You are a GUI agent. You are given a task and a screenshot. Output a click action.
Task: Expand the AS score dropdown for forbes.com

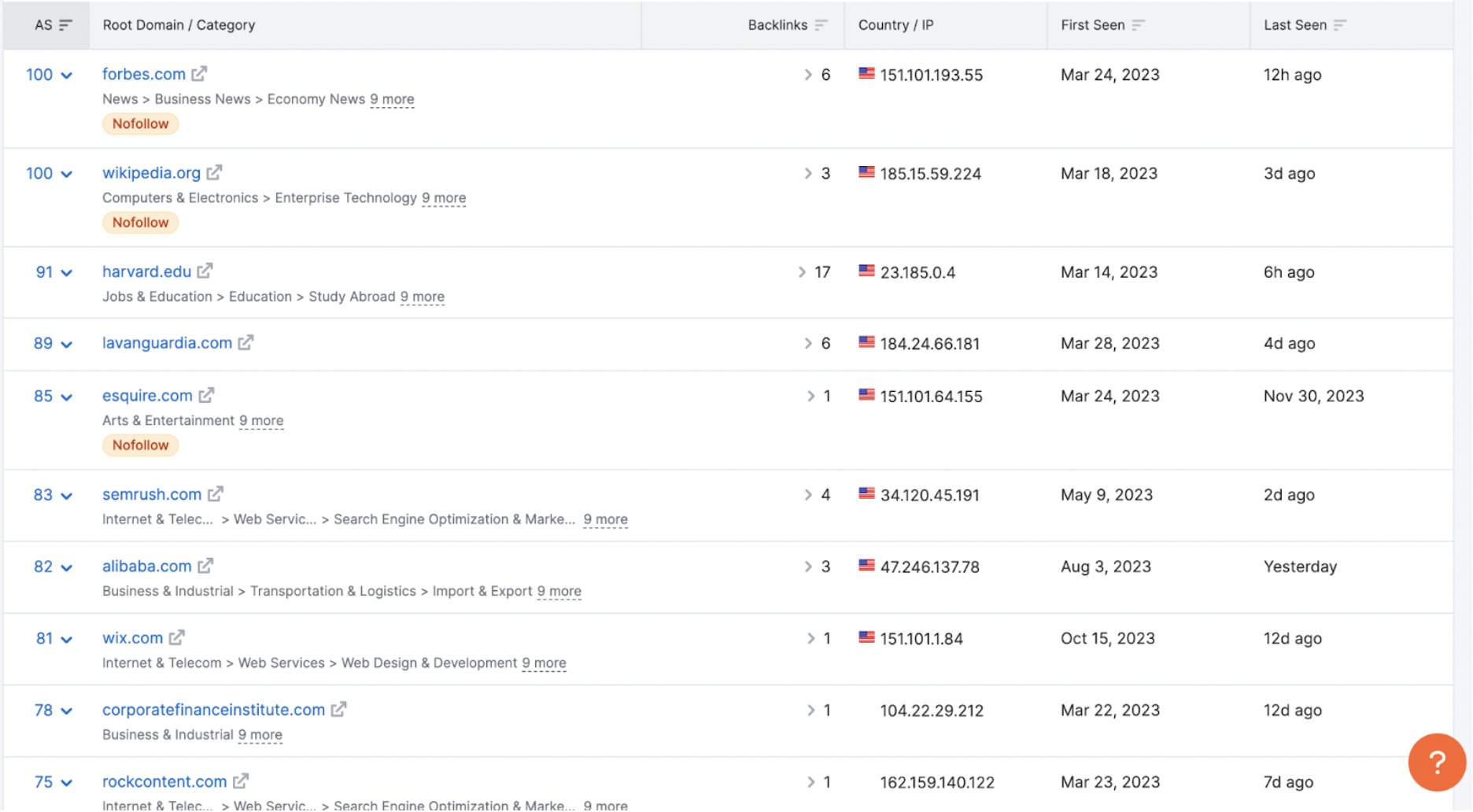[66, 76]
